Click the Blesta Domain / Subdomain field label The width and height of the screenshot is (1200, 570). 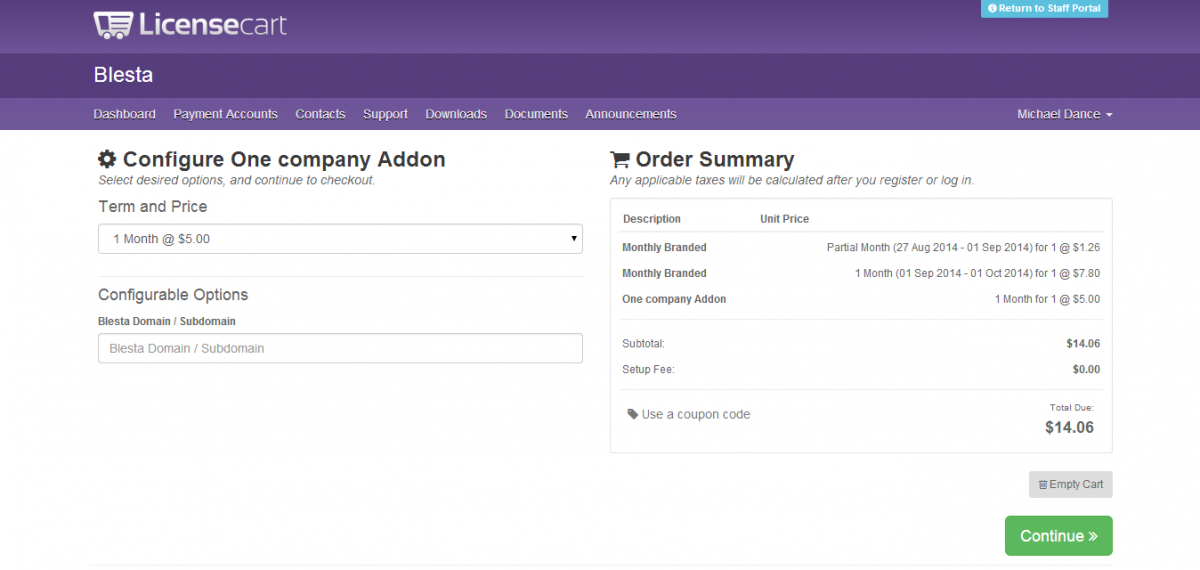click(x=167, y=321)
